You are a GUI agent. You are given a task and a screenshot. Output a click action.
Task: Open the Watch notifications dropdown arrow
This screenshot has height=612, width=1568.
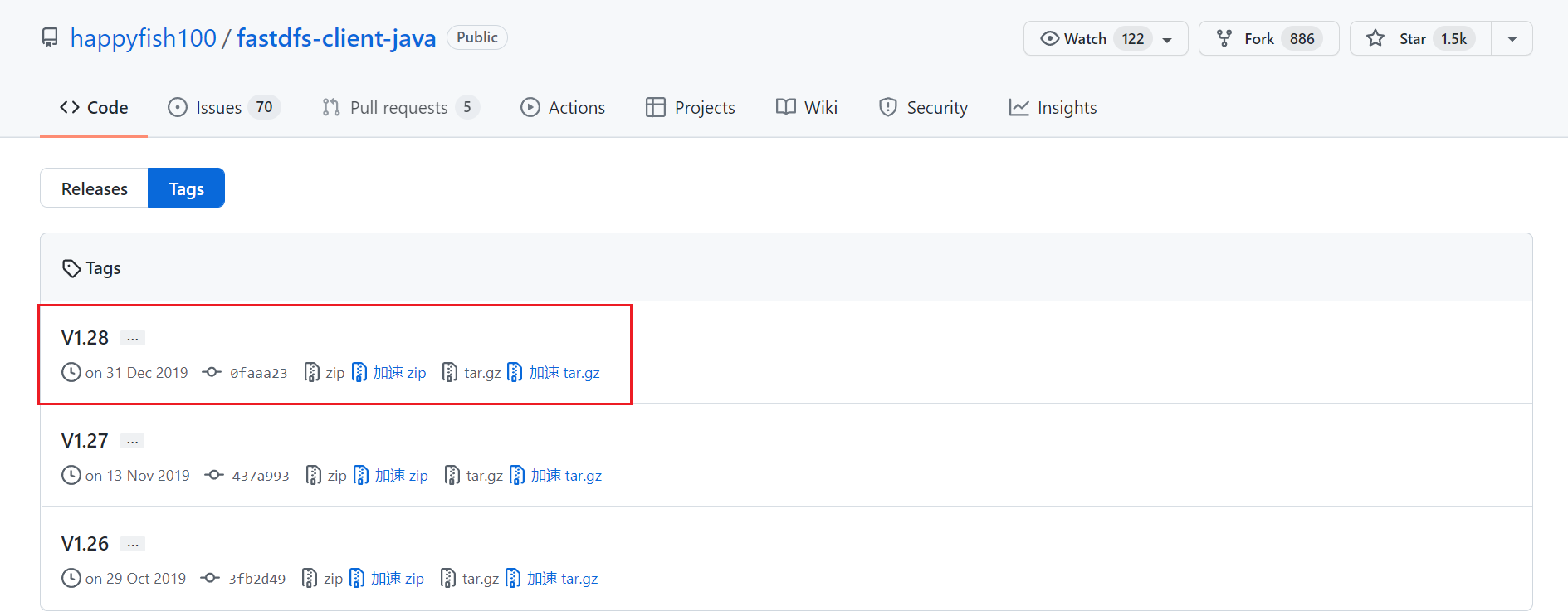click(x=1167, y=40)
